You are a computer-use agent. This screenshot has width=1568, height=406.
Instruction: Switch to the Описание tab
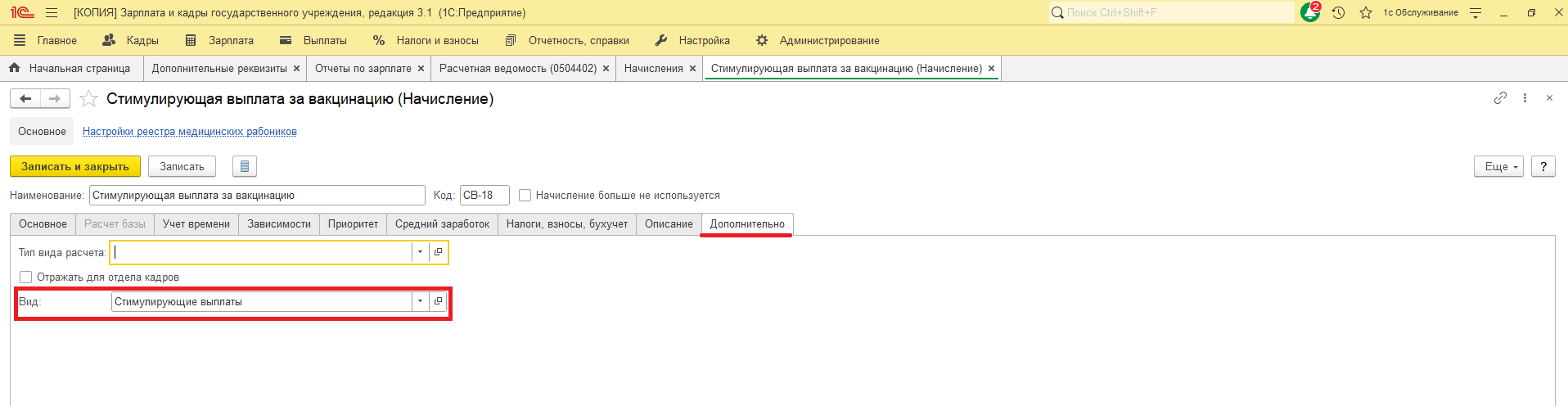(669, 223)
